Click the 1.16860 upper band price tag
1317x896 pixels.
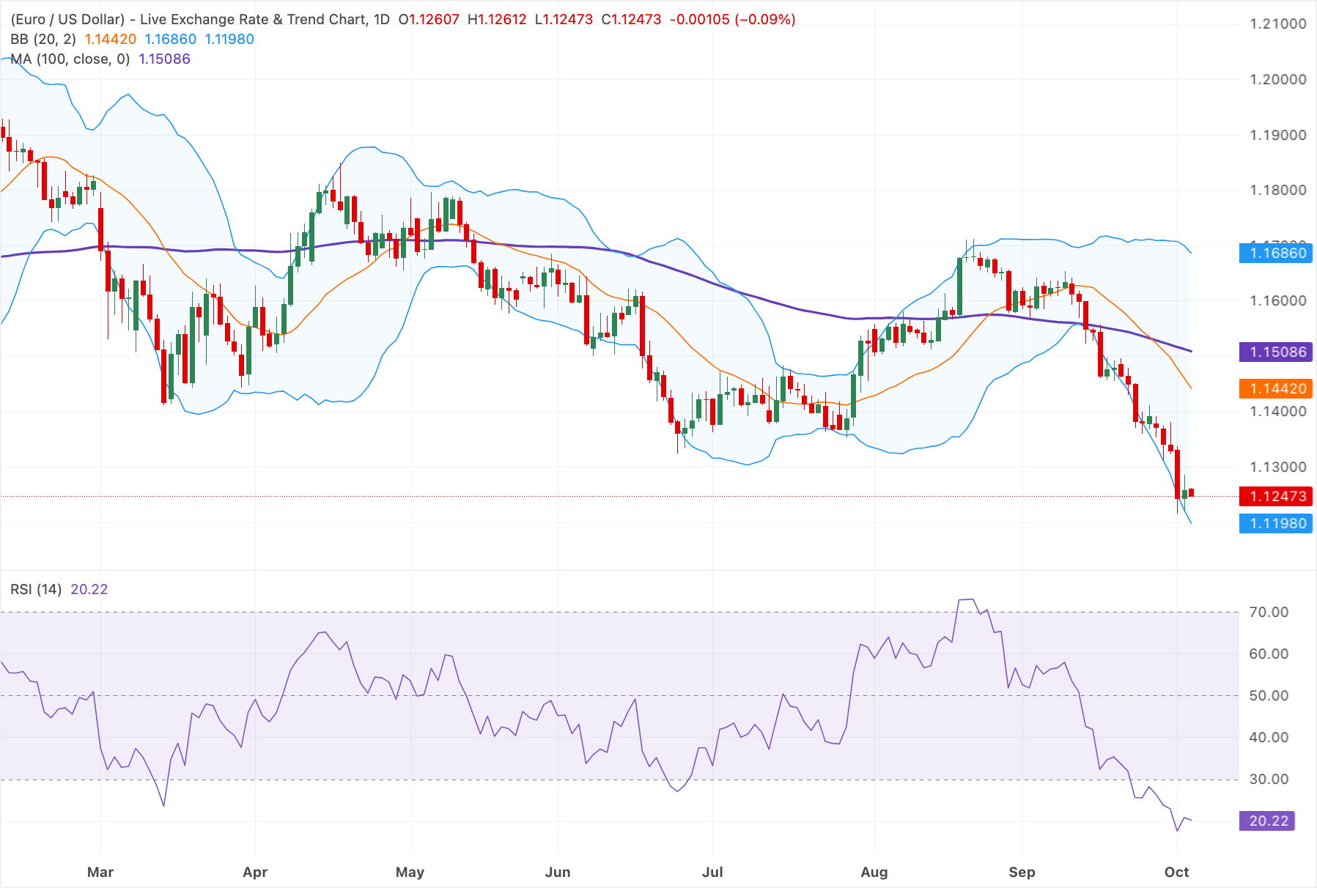click(x=1276, y=253)
